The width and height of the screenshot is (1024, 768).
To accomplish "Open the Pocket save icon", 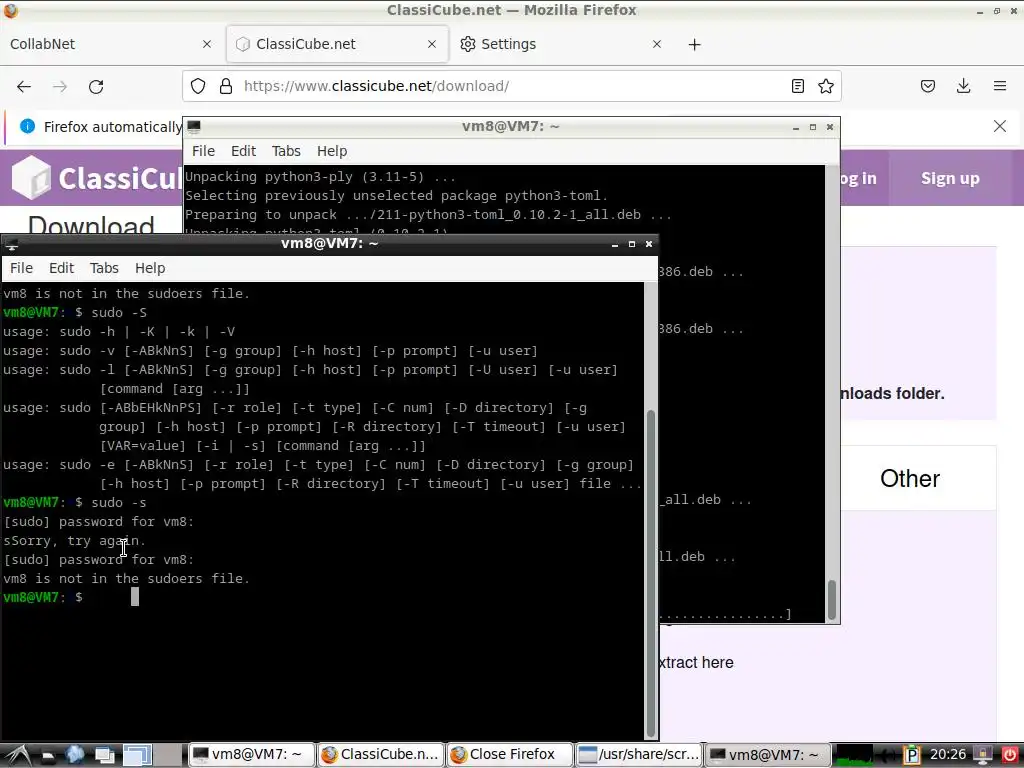I will [928, 86].
